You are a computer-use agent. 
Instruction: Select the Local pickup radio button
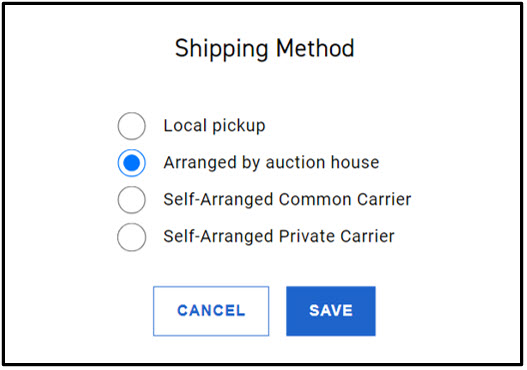[131, 126]
